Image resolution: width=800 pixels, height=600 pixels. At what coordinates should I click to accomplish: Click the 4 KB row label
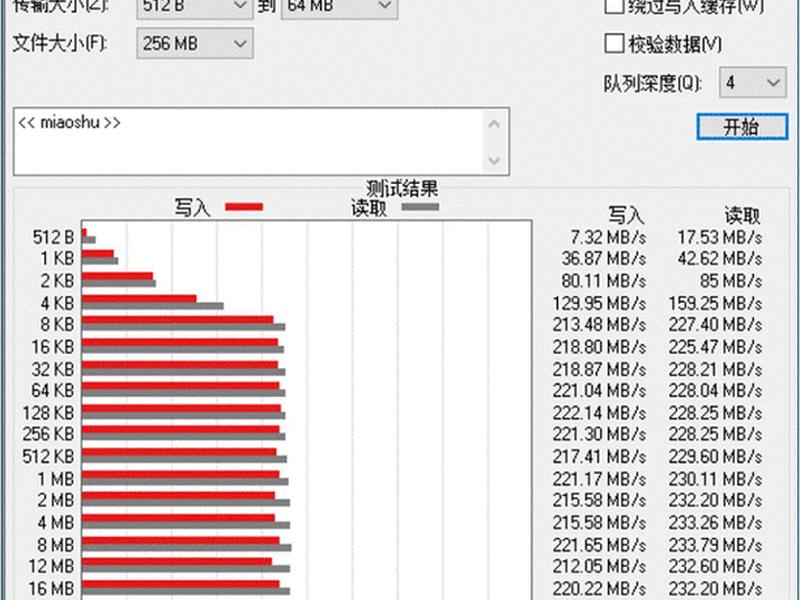(x=57, y=303)
